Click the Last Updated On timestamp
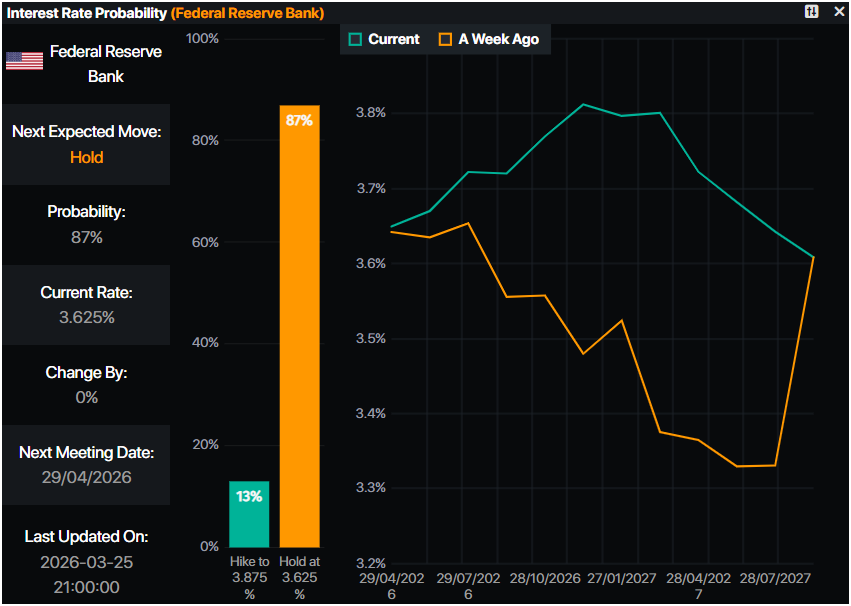 (x=86, y=574)
